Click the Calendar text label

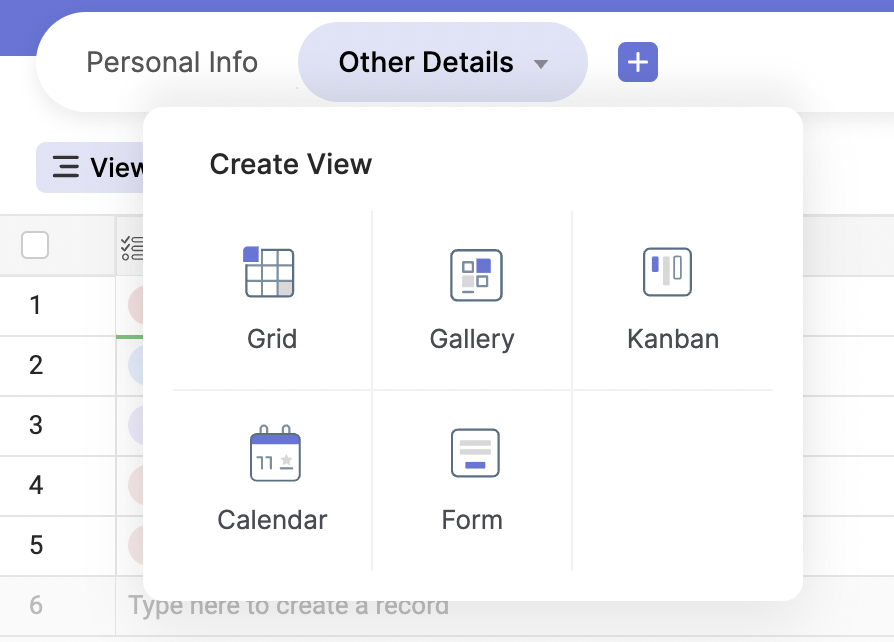click(272, 520)
